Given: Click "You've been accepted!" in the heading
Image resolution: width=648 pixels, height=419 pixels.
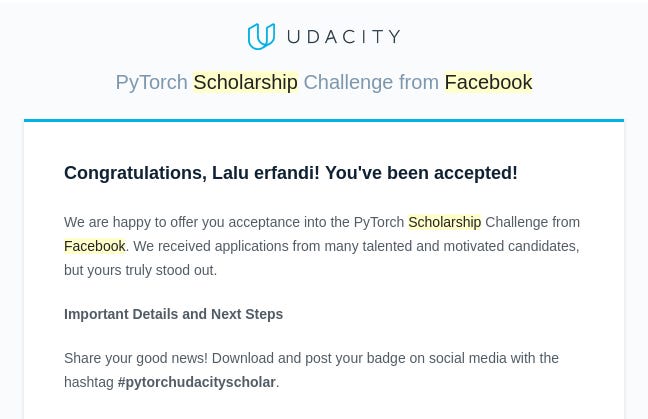Looking at the screenshot, I should point(421,173).
